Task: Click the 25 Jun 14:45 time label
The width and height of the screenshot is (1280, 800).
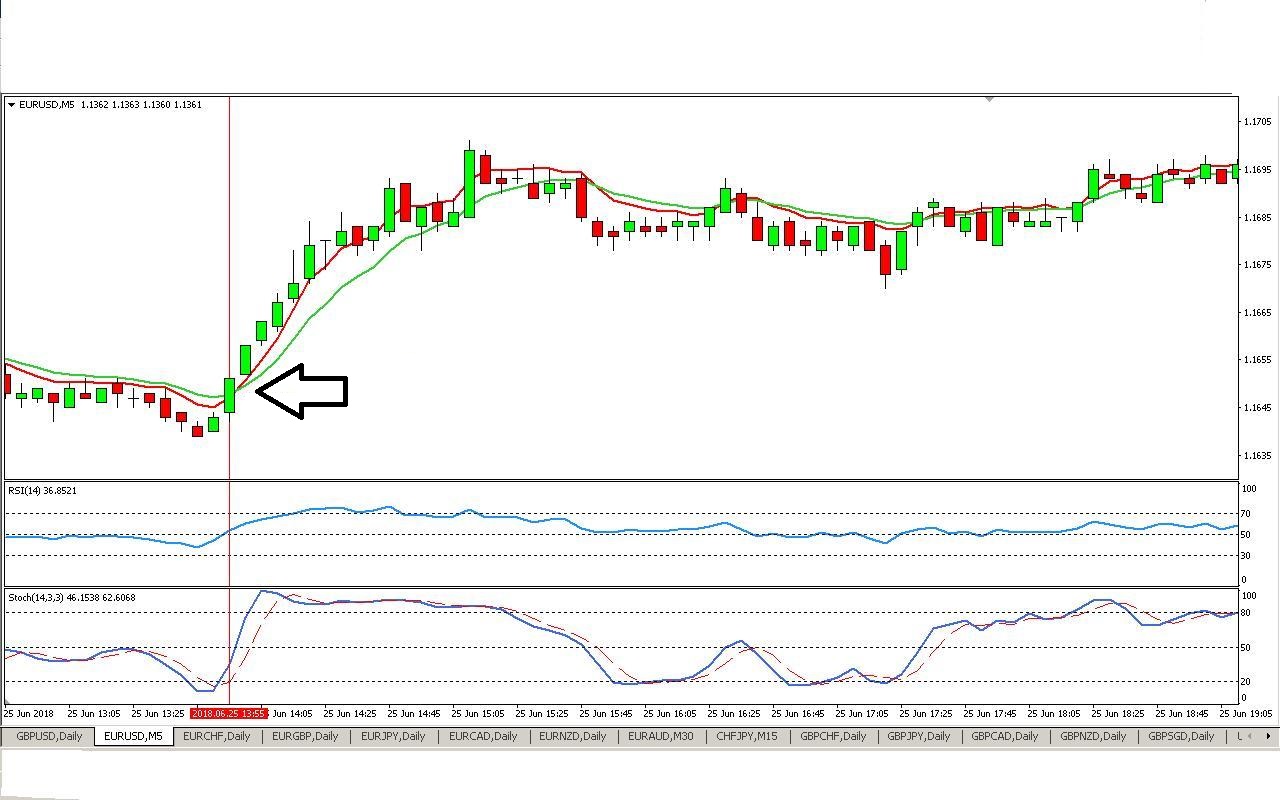Action: [x=414, y=713]
